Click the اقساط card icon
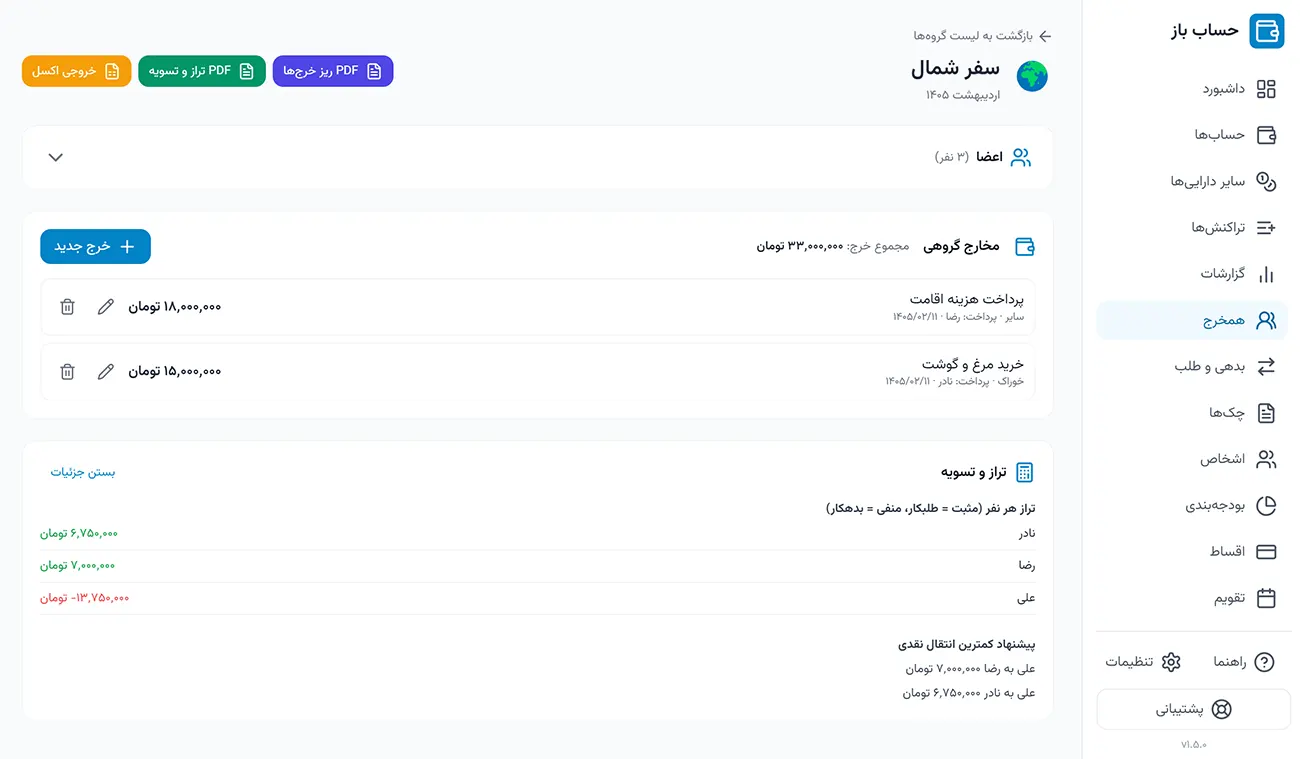The width and height of the screenshot is (1300, 759). click(x=1266, y=552)
